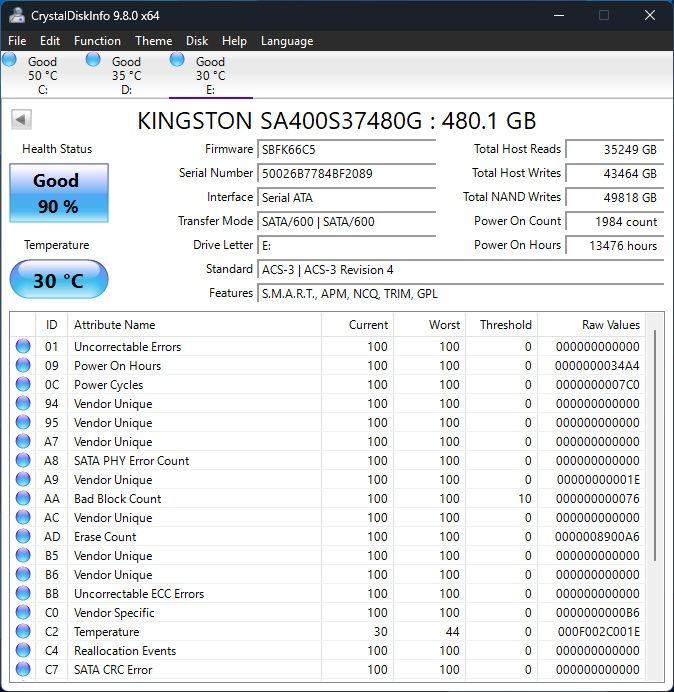Click the Worst column header
674x692 pixels.
(x=429, y=325)
